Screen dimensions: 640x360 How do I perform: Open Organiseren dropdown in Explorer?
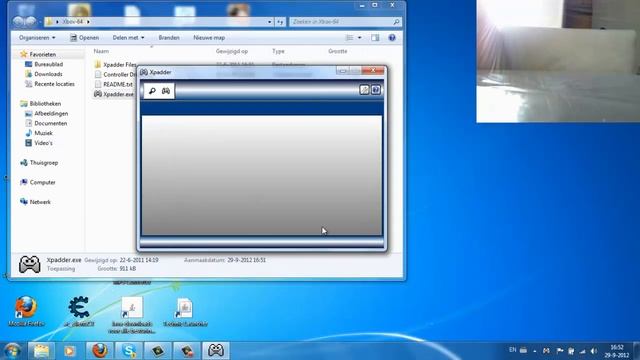[x=37, y=38]
